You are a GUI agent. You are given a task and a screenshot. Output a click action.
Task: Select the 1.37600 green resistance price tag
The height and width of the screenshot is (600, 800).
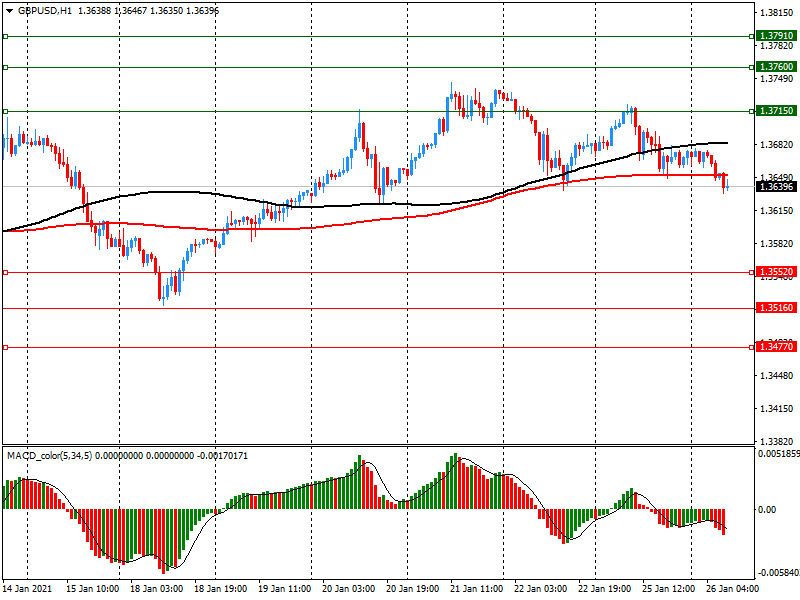(776, 67)
